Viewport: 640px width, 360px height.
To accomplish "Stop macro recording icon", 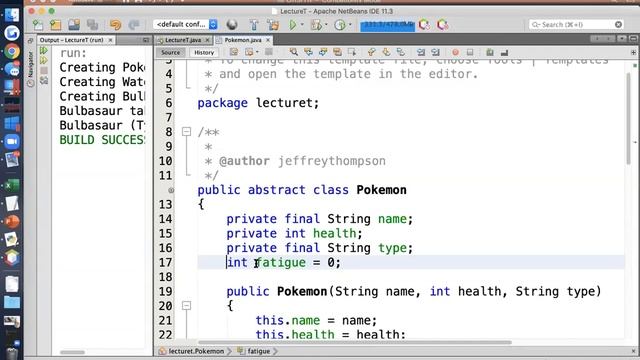I will 470,52.
